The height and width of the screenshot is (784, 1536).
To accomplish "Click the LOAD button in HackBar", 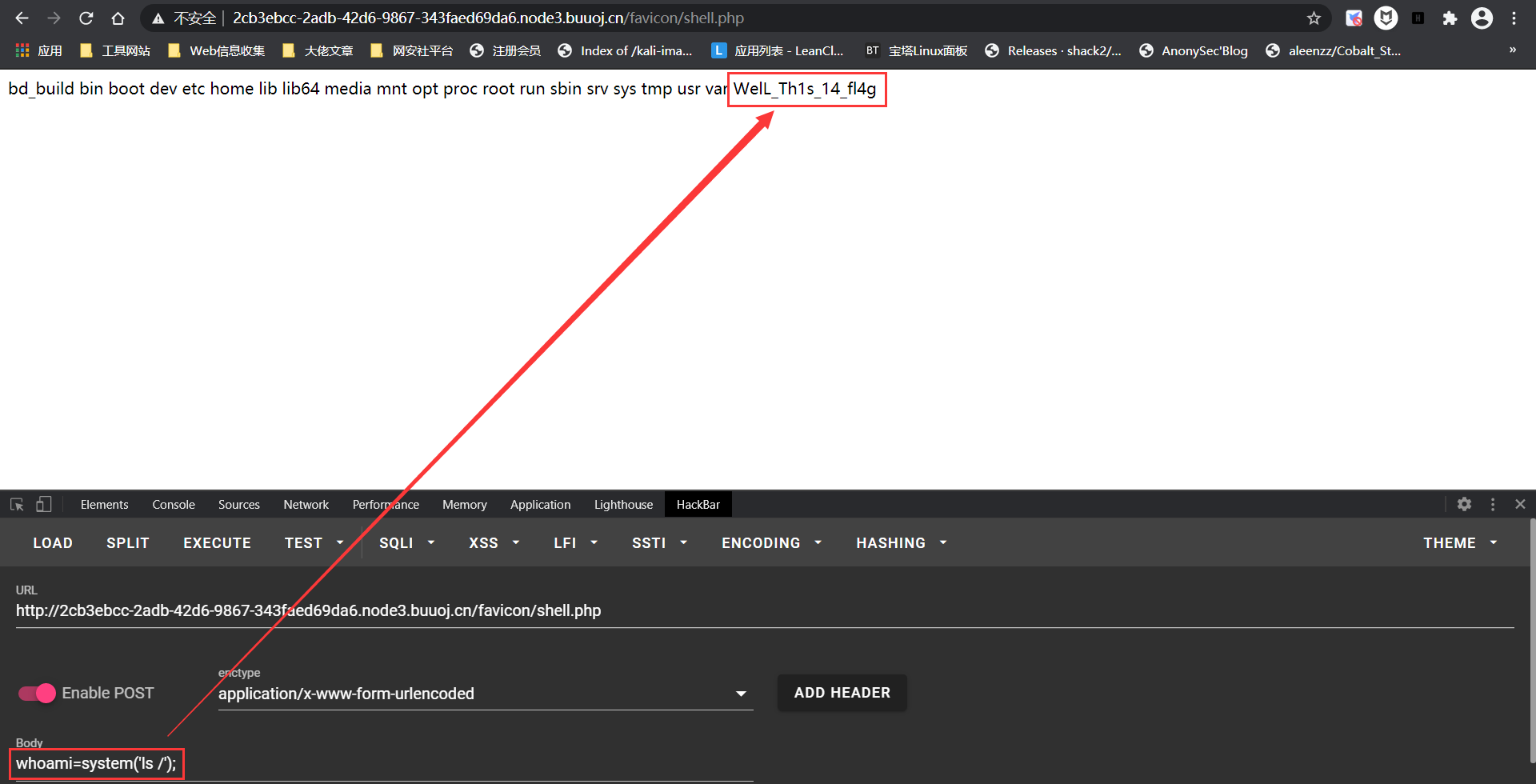I will click(53, 542).
